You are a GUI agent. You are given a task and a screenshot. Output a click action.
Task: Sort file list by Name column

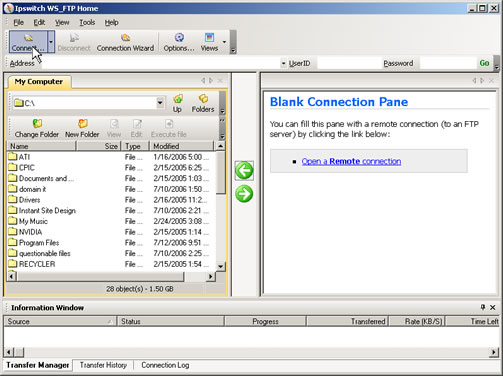point(42,146)
